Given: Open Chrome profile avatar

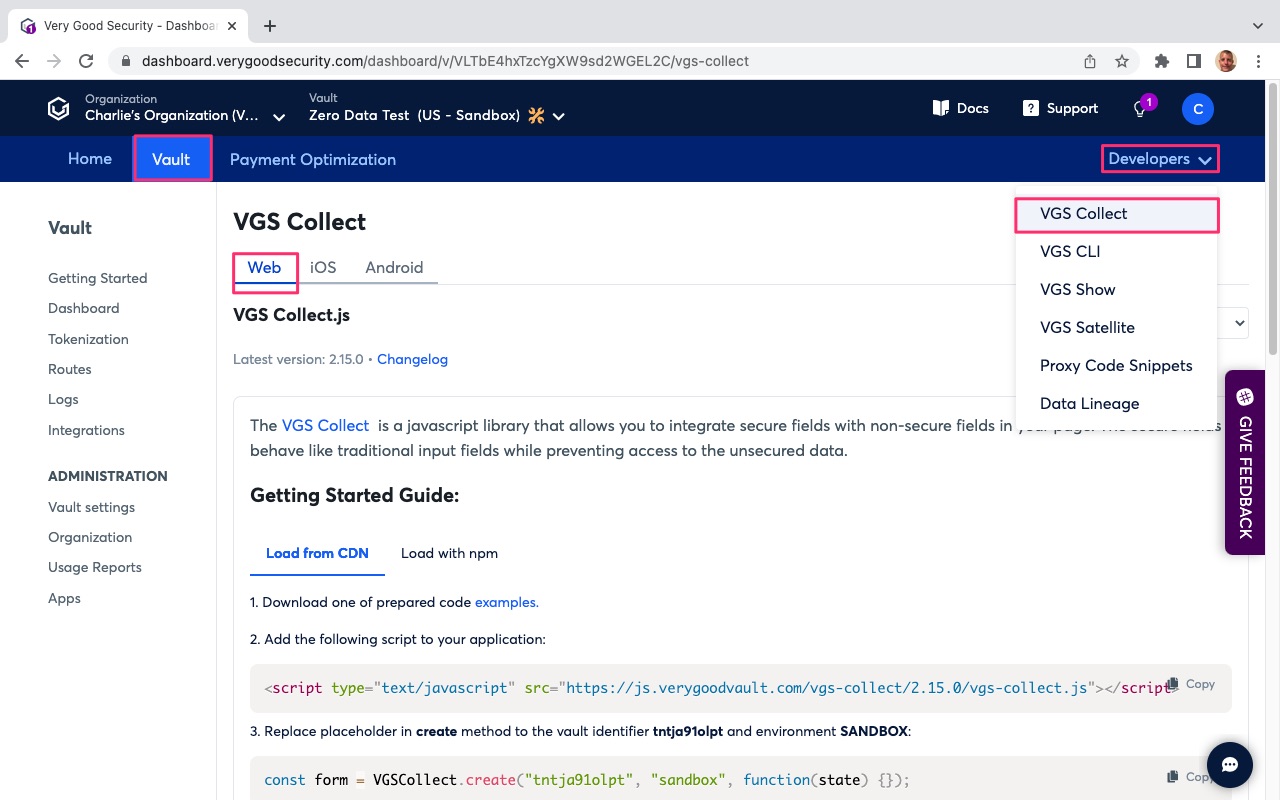Looking at the screenshot, I should (x=1226, y=61).
